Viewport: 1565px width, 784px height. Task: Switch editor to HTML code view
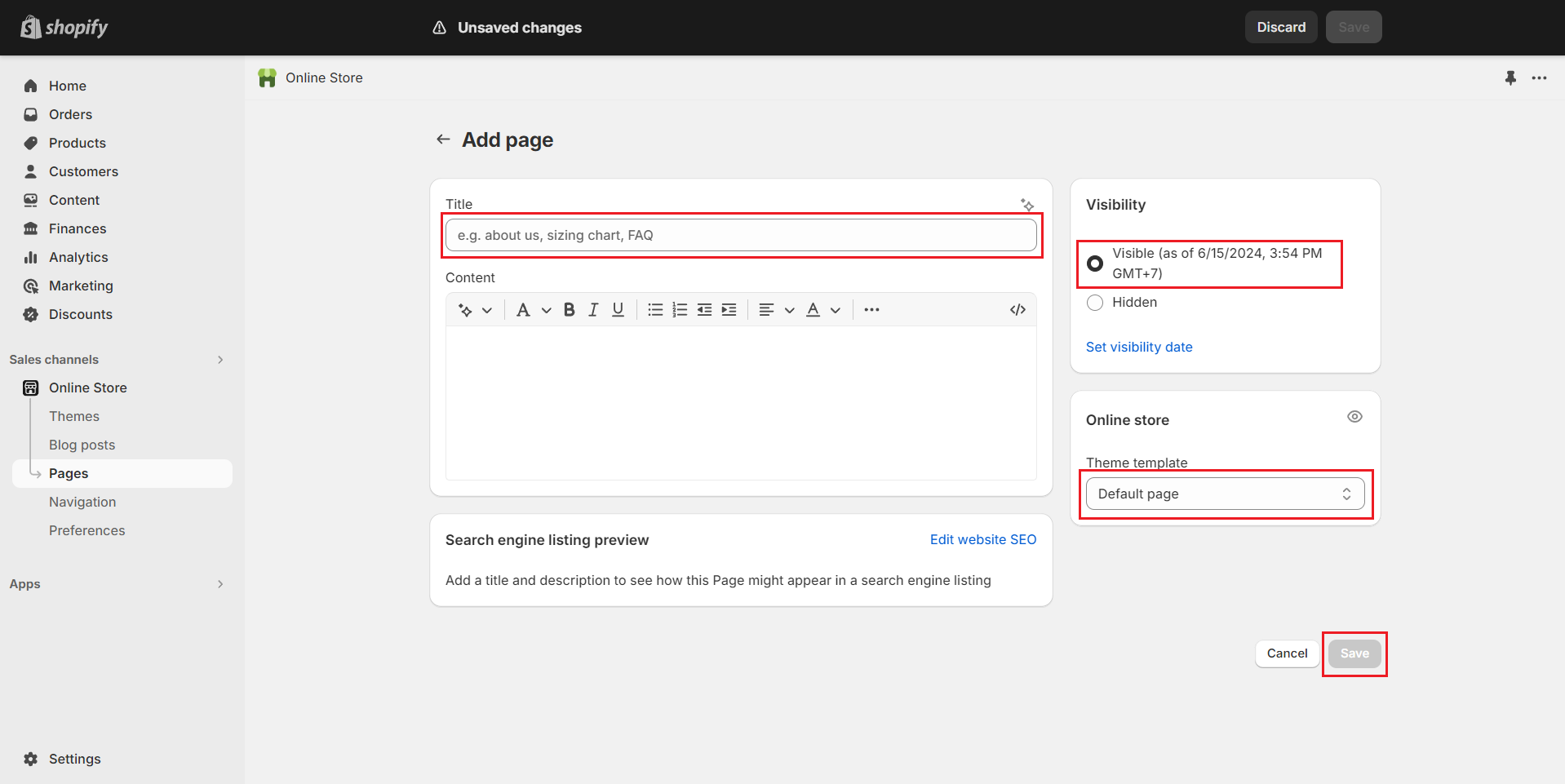coord(1017,310)
